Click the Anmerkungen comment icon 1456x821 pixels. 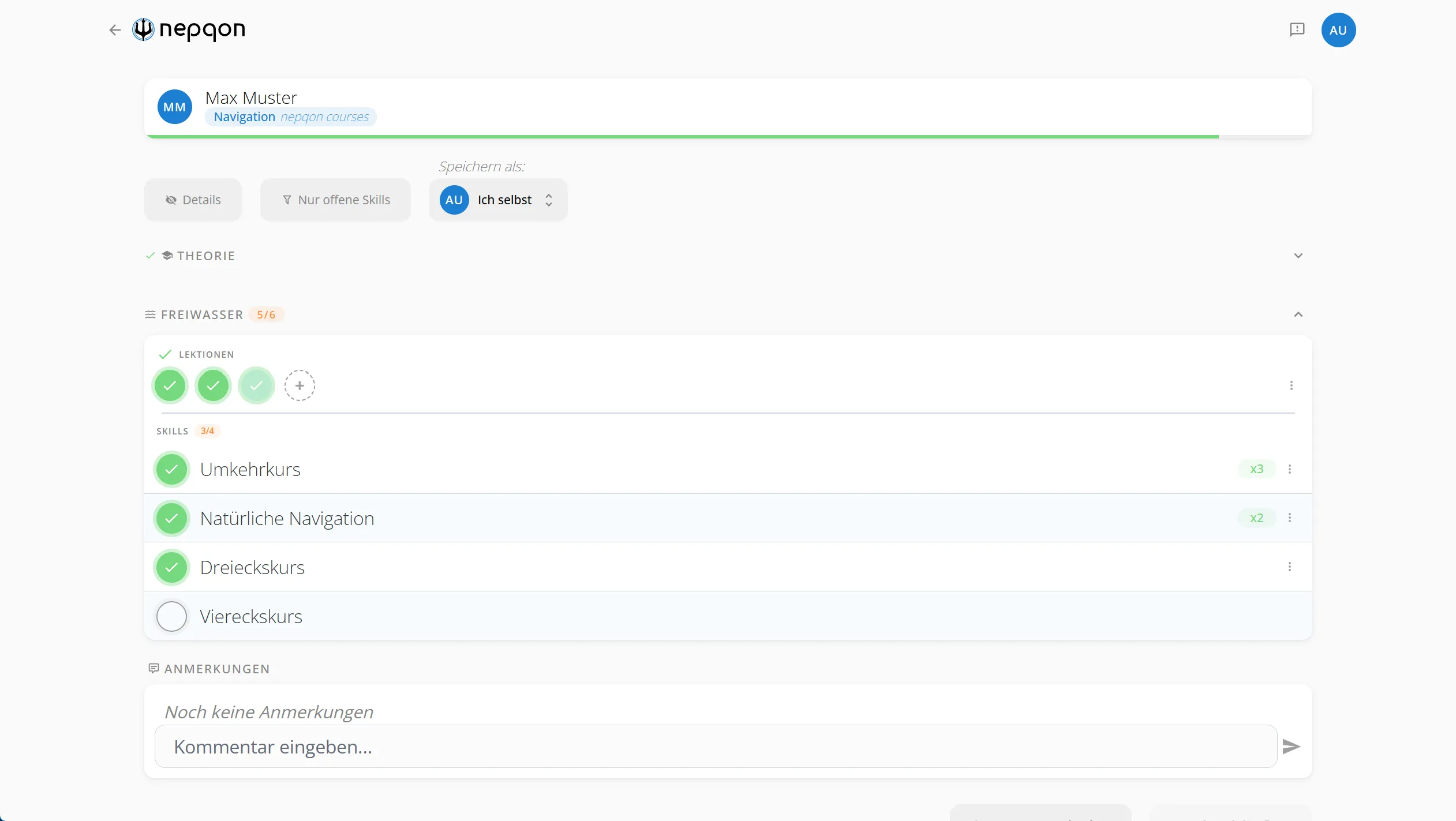154,668
